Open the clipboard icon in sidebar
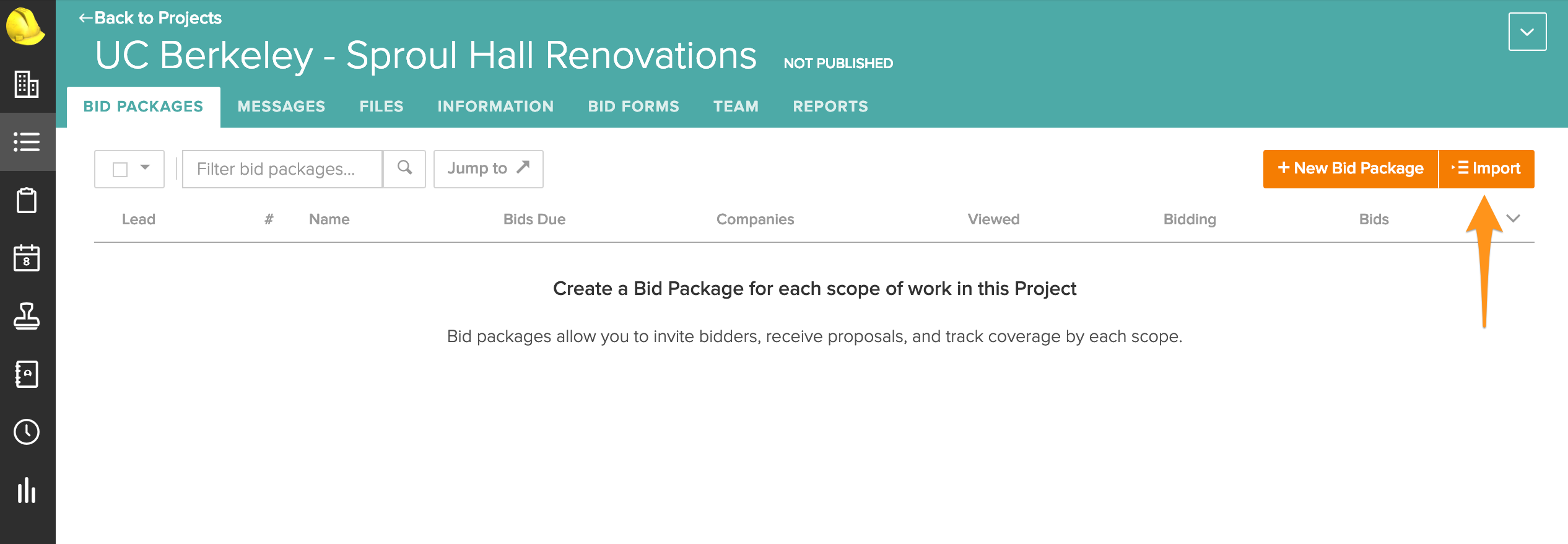Screen dimensions: 1568x544 tap(27, 200)
